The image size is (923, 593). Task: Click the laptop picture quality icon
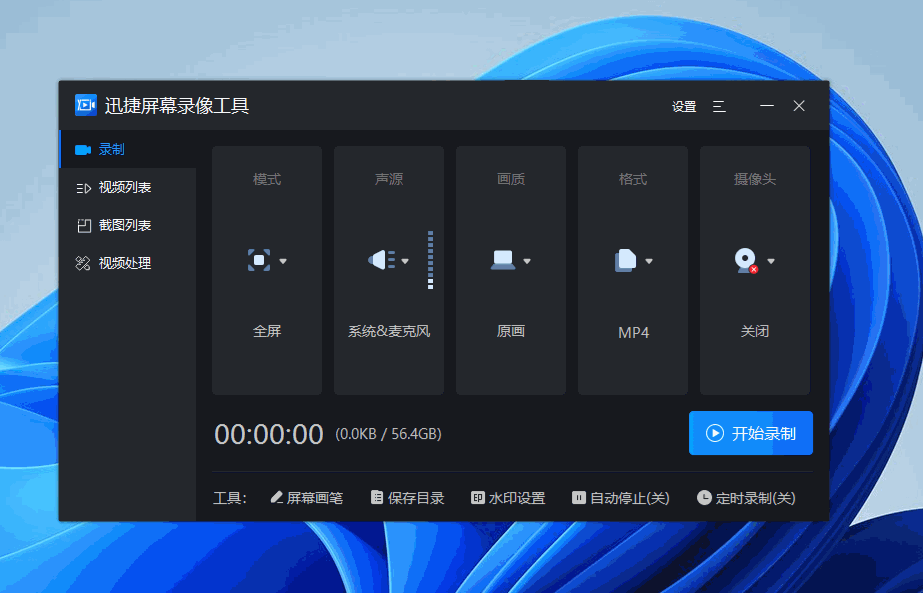click(x=503, y=260)
